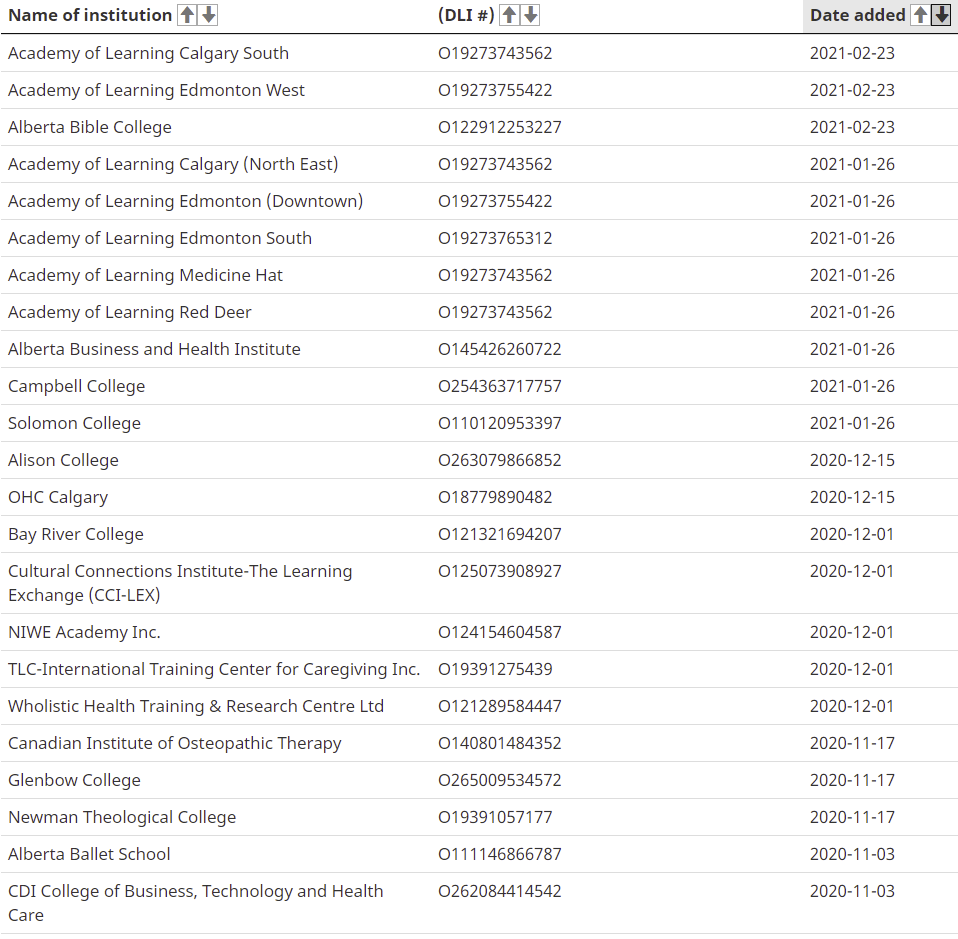The width and height of the screenshot is (958, 939).
Task: Select the 'Name of institution' header text
Action: 90,15
